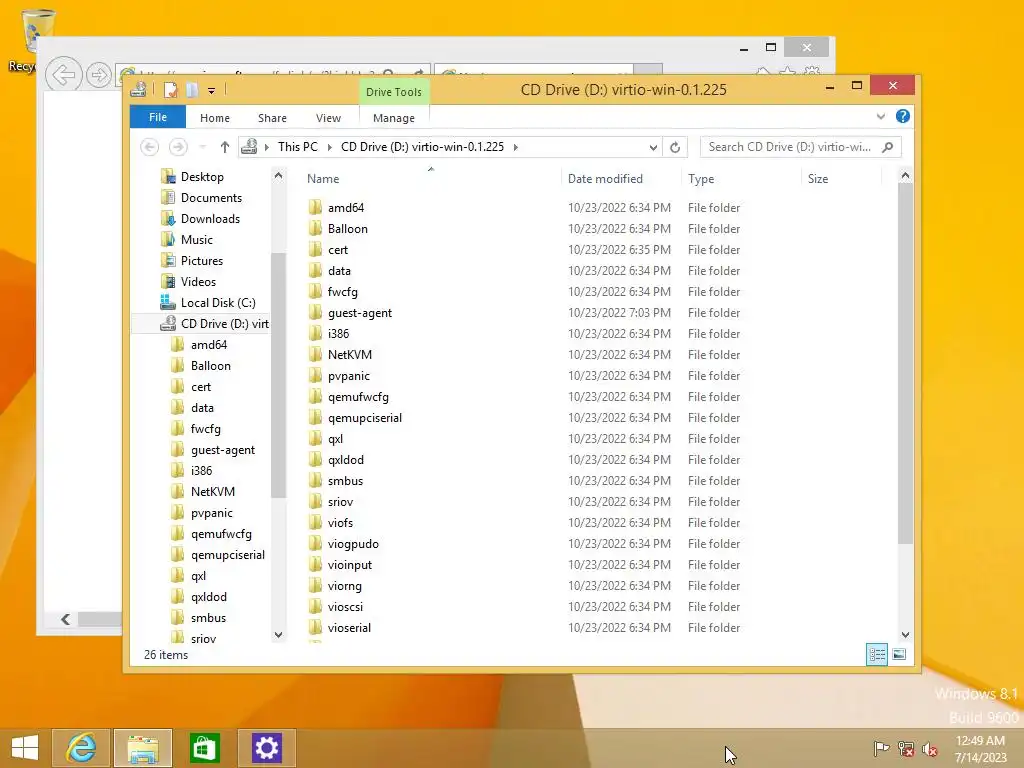Switch to the Home ribbon tab
This screenshot has height=768, width=1024.
215,118
